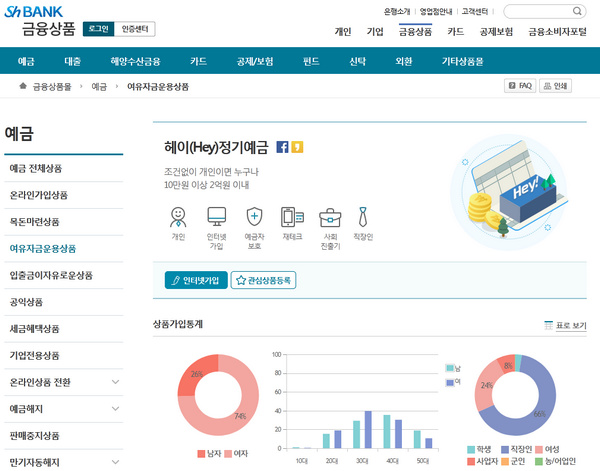
Task: Go to 금융소비자포털 in top menu
Action: click(x=557, y=32)
